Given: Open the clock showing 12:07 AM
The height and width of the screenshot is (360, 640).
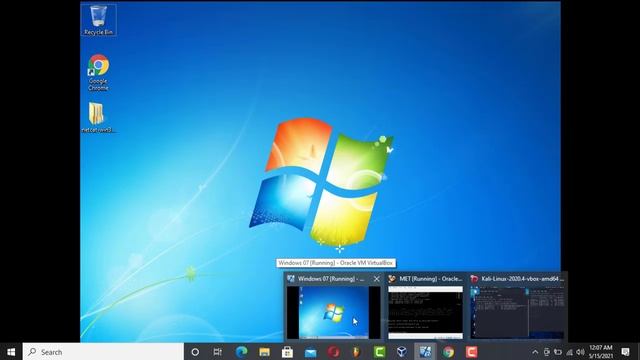Looking at the screenshot, I should 600,352.
